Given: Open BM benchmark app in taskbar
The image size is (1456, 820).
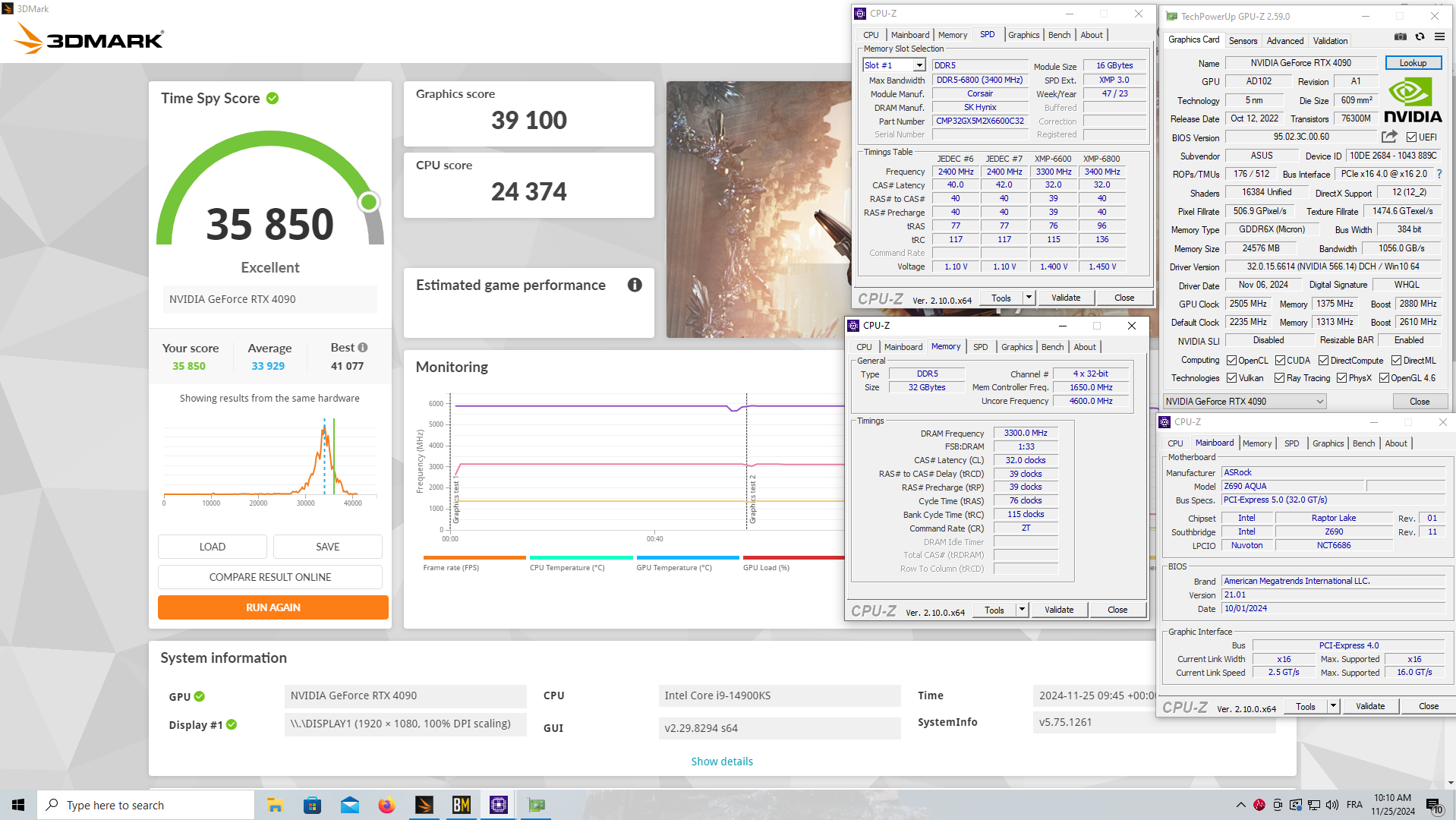Looking at the screenshot, I should coord(462,805).
